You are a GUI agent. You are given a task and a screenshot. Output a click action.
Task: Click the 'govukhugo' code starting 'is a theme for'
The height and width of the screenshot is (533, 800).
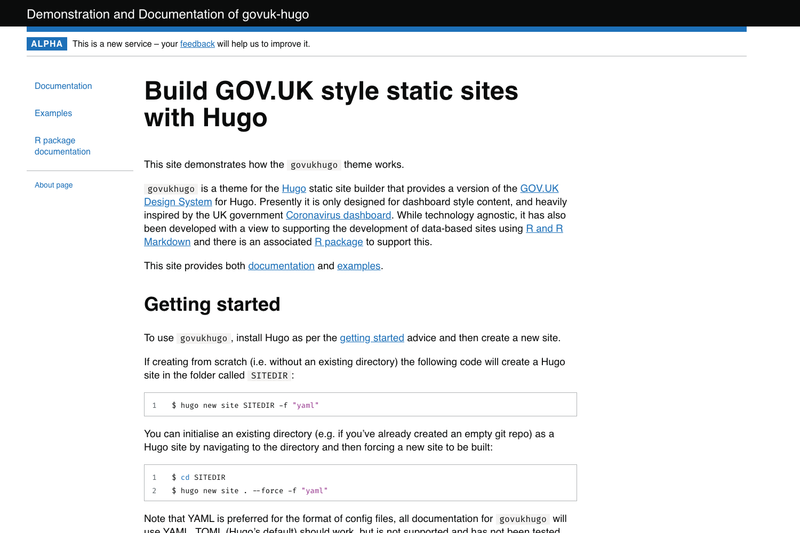pos(171,189)
